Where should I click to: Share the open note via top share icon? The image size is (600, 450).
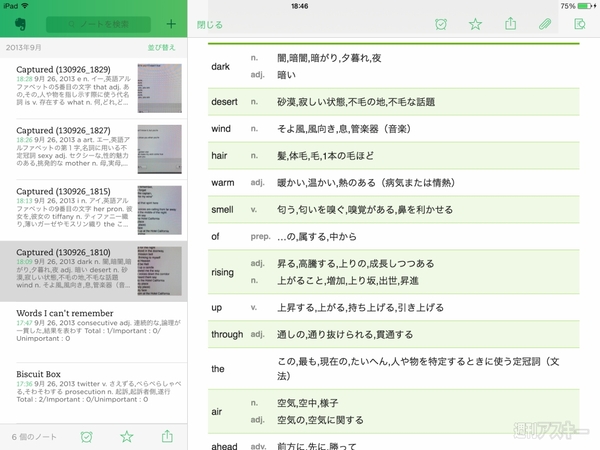click(x=510, y=24)
